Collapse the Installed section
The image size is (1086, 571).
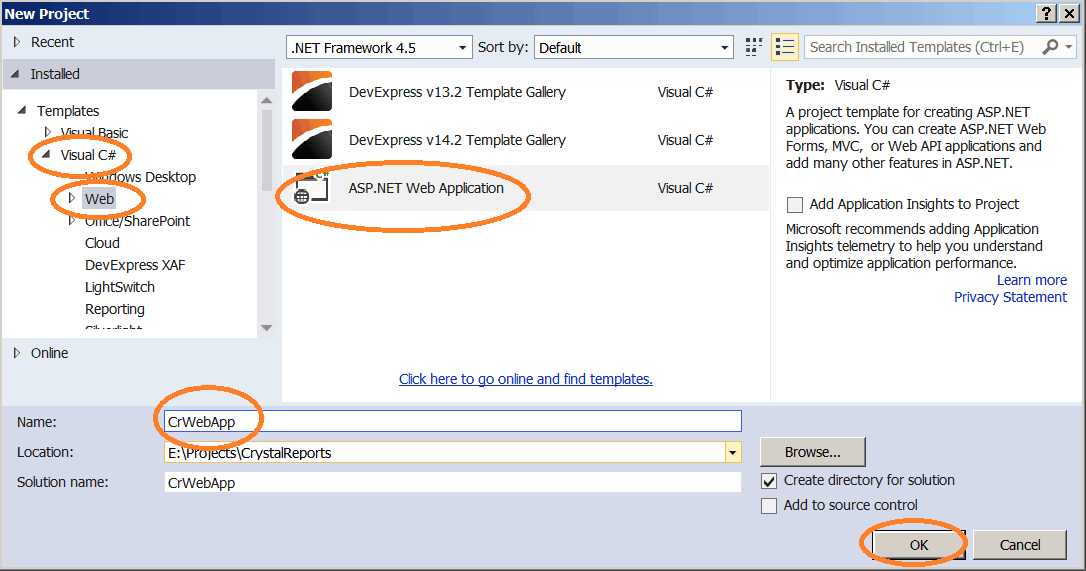pos(16,73)
